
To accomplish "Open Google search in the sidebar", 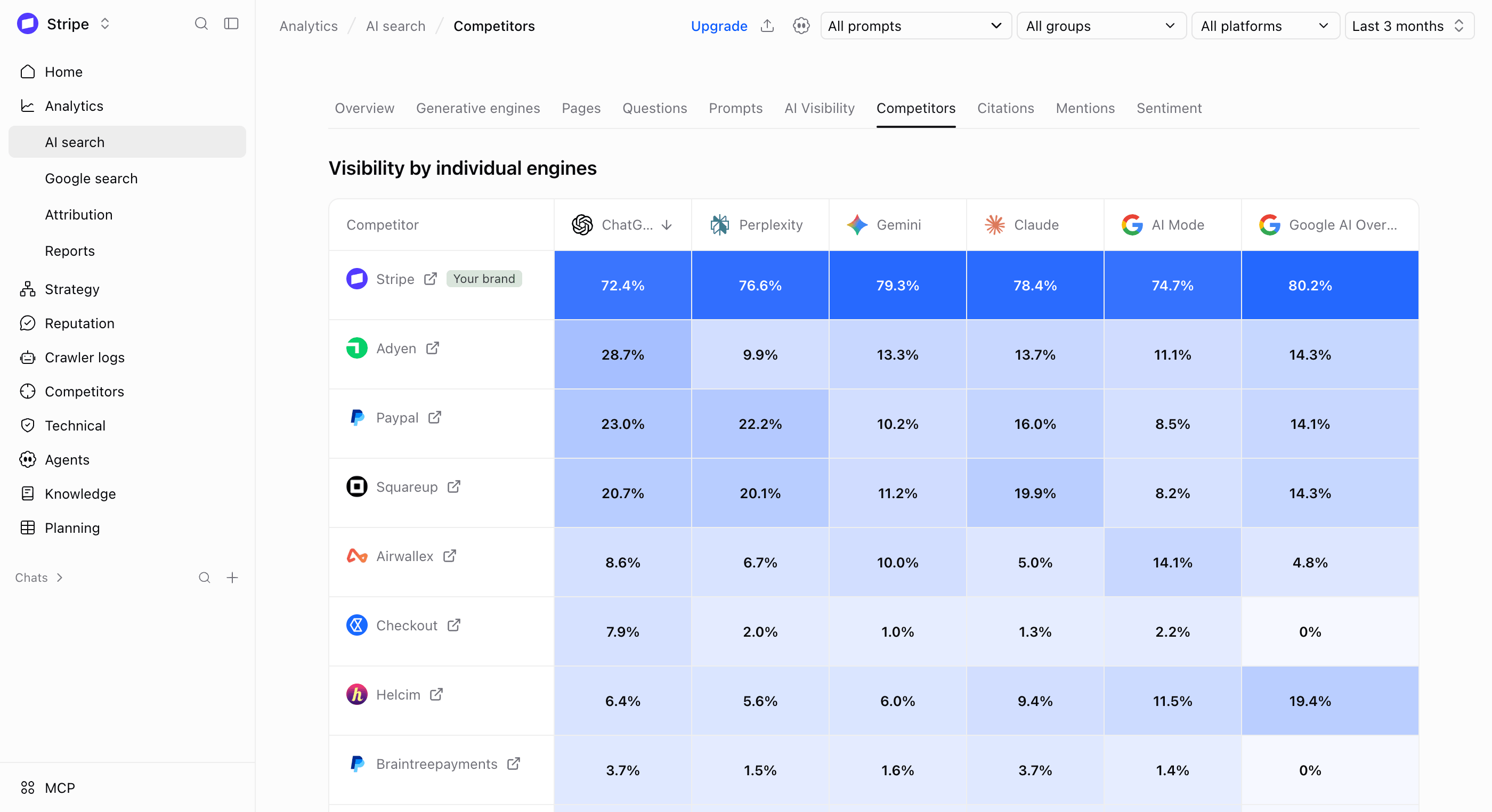I will click(x=127, y=178).
